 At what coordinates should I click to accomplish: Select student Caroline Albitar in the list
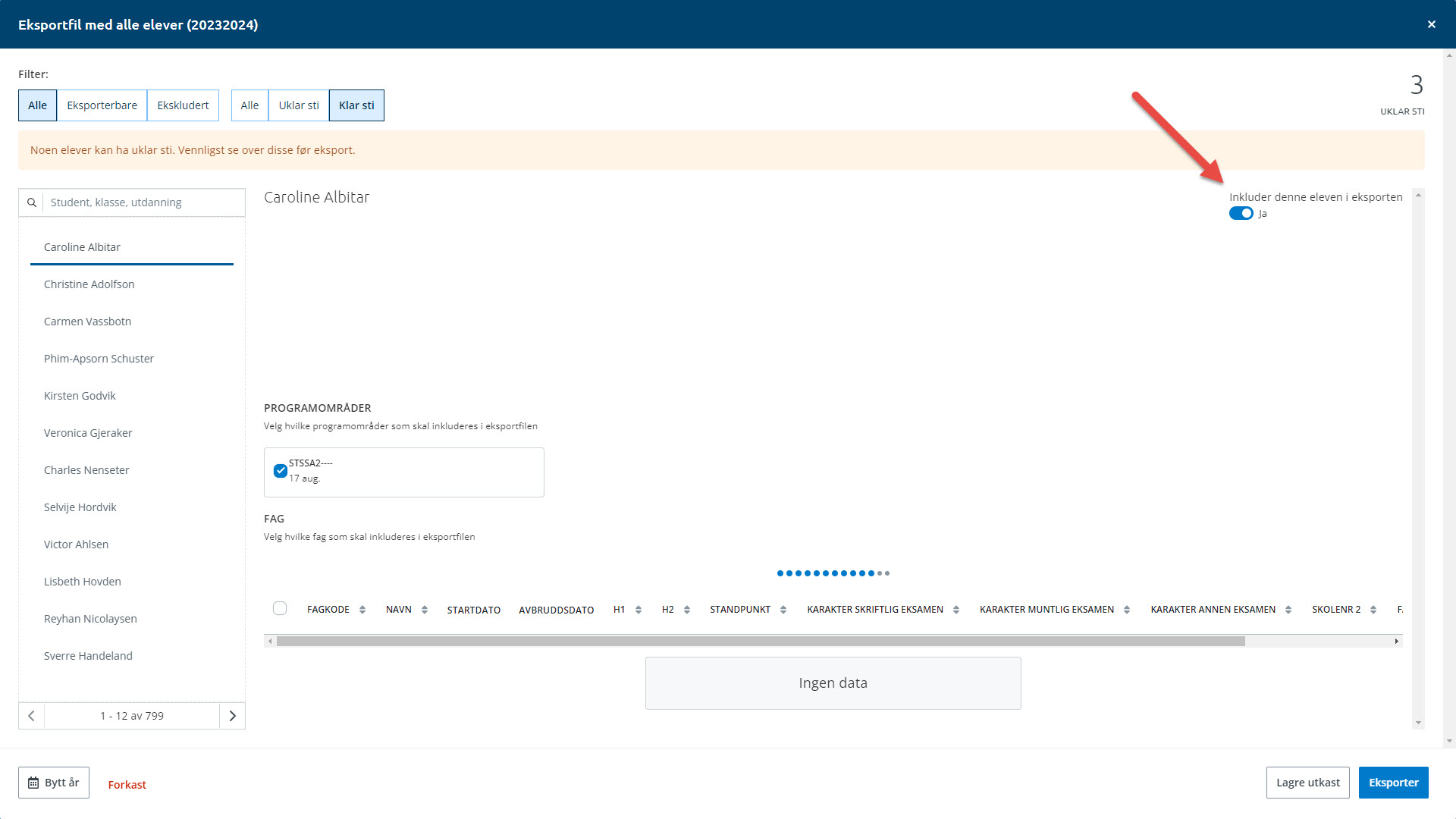click(x=132, y=247)
